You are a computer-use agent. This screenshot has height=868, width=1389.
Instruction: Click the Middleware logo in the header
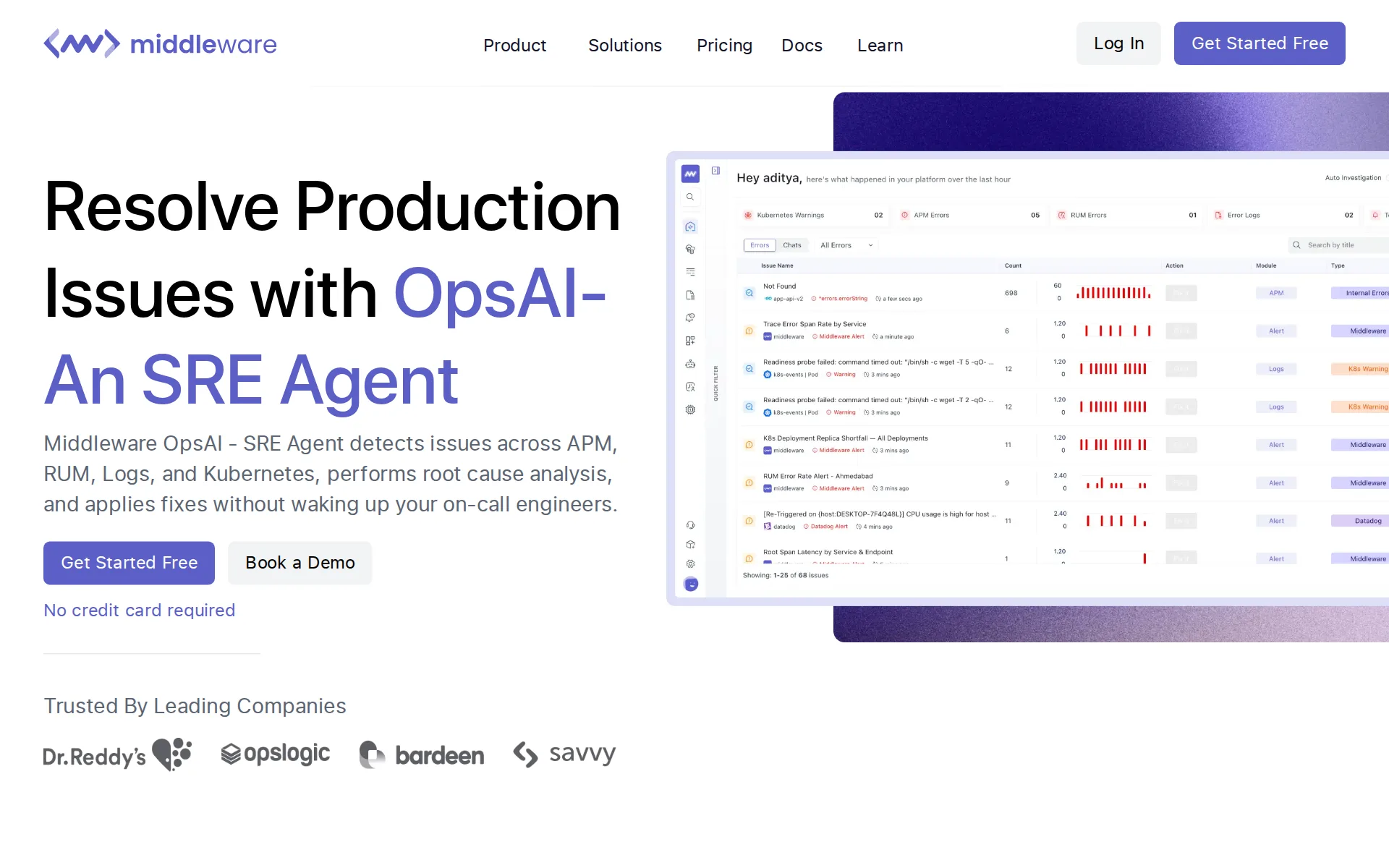(x=160, y=43)
